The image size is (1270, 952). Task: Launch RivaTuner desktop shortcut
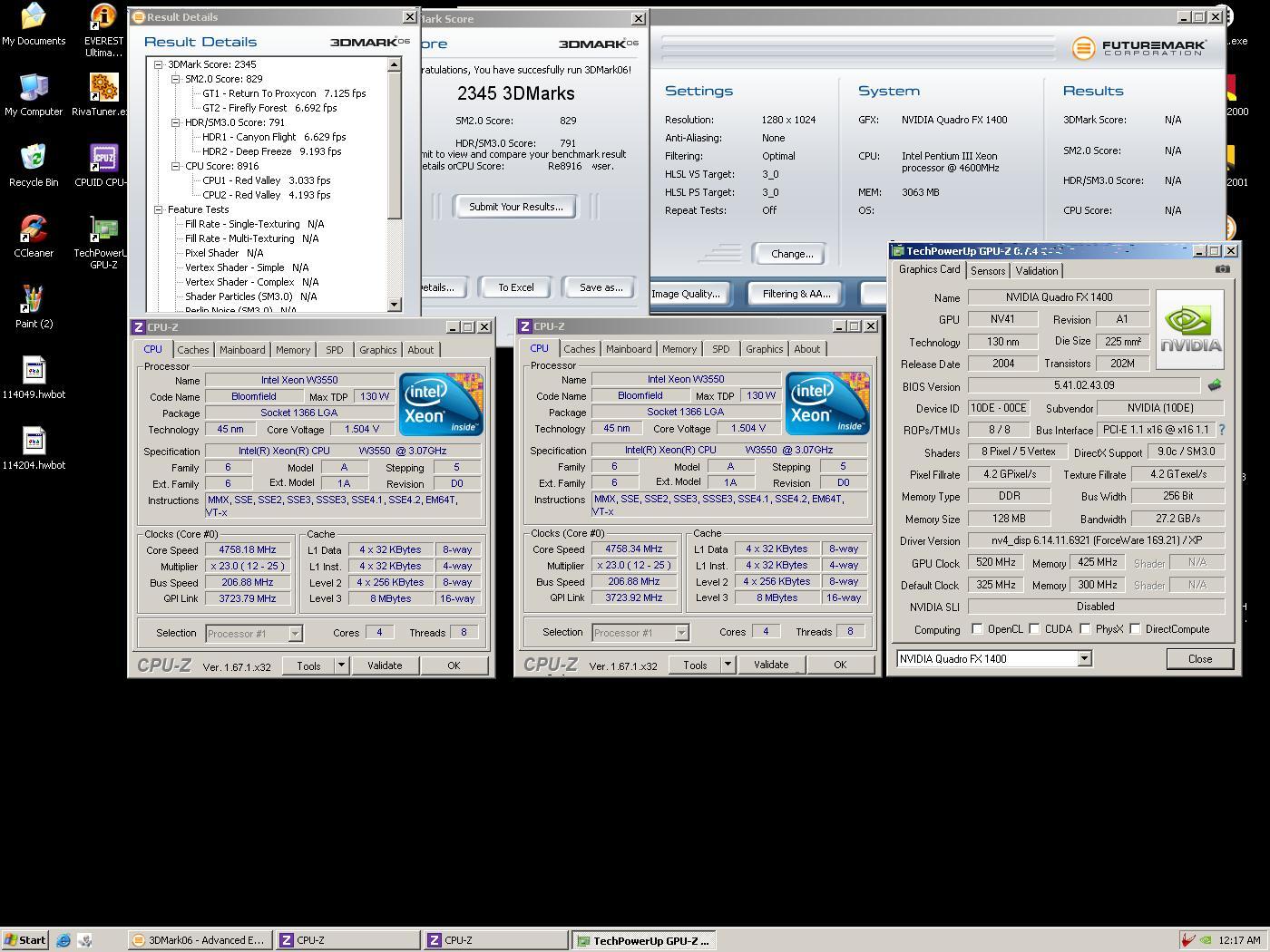(x=103, y=95)
